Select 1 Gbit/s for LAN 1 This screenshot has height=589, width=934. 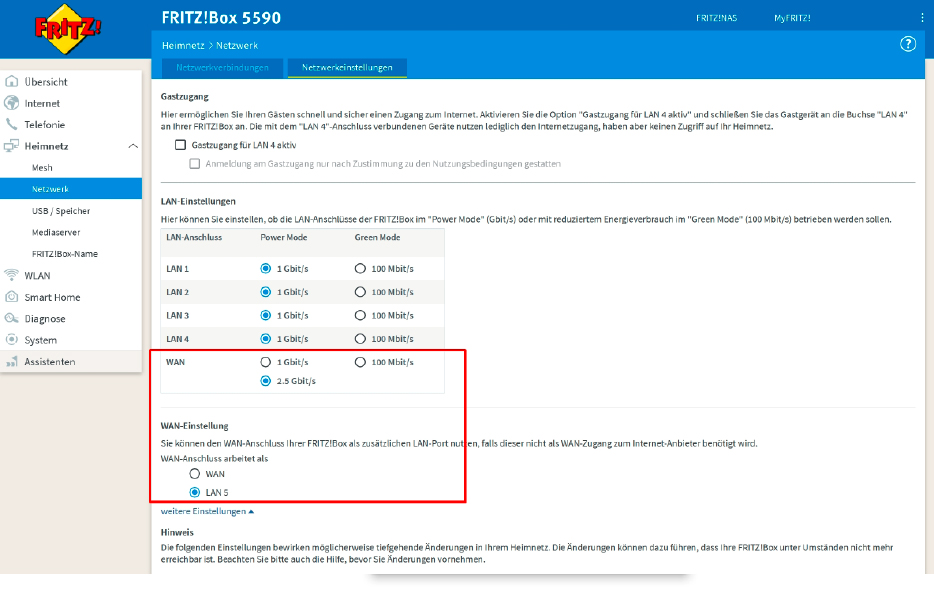tap(266, 269)
